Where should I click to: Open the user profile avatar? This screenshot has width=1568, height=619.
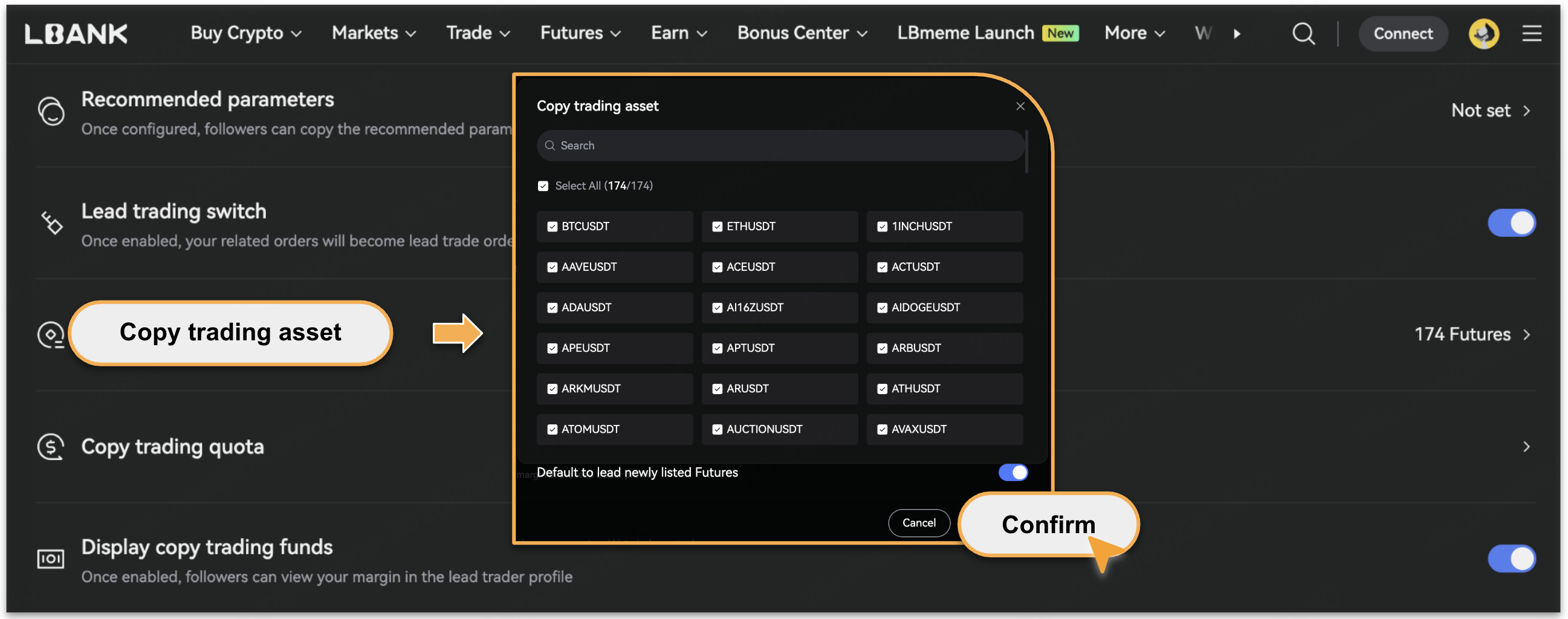click(1483, 33)
